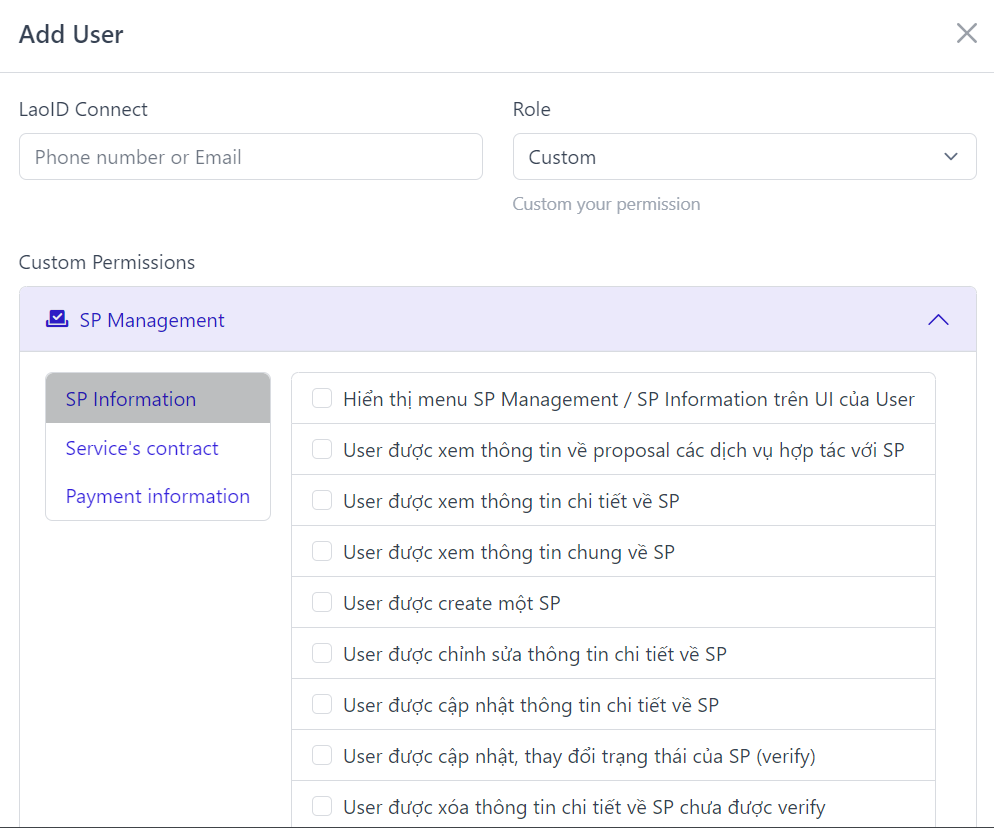This screenshot has width=994, height=828.
Task: Enable 'thay đổi trạng thái của SP (verify)'
Action: pyautogui.click(x=322, y=755)
